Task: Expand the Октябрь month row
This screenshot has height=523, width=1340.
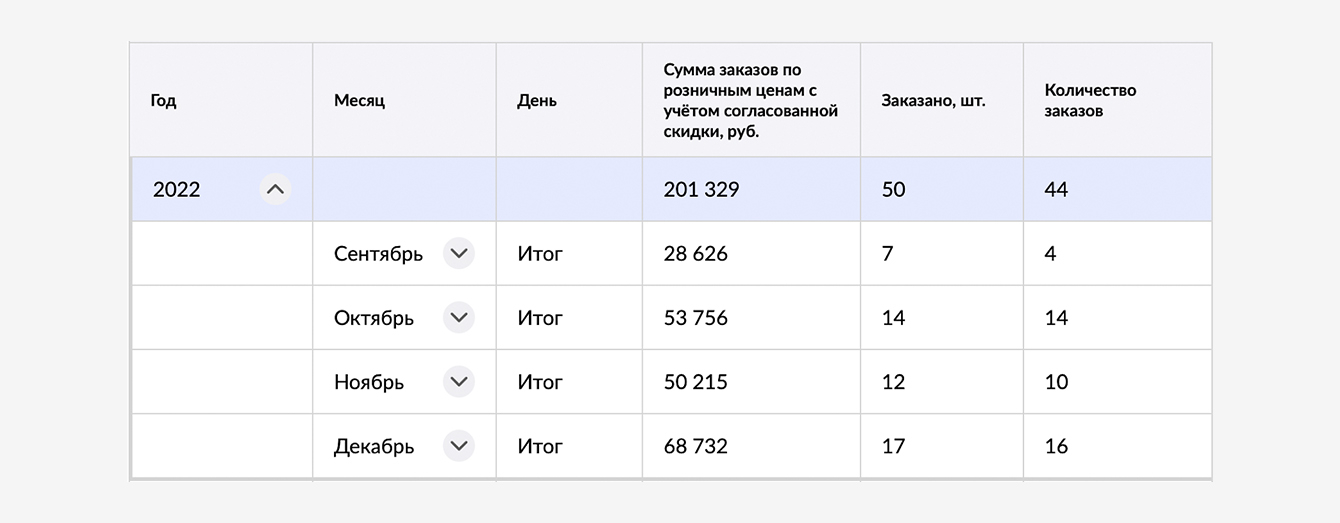Action: (459, 318)
